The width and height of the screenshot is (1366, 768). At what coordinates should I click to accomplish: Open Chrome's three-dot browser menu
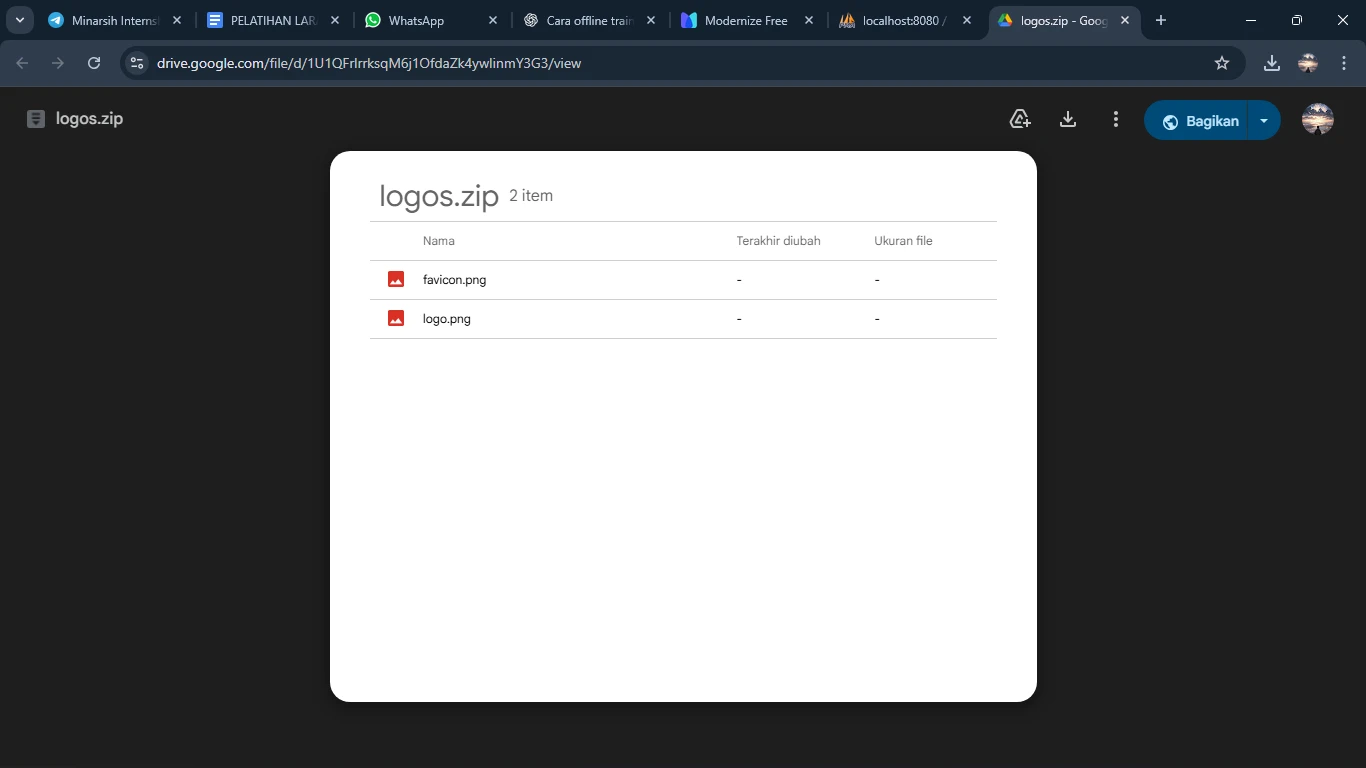[x=1343, y=63]
